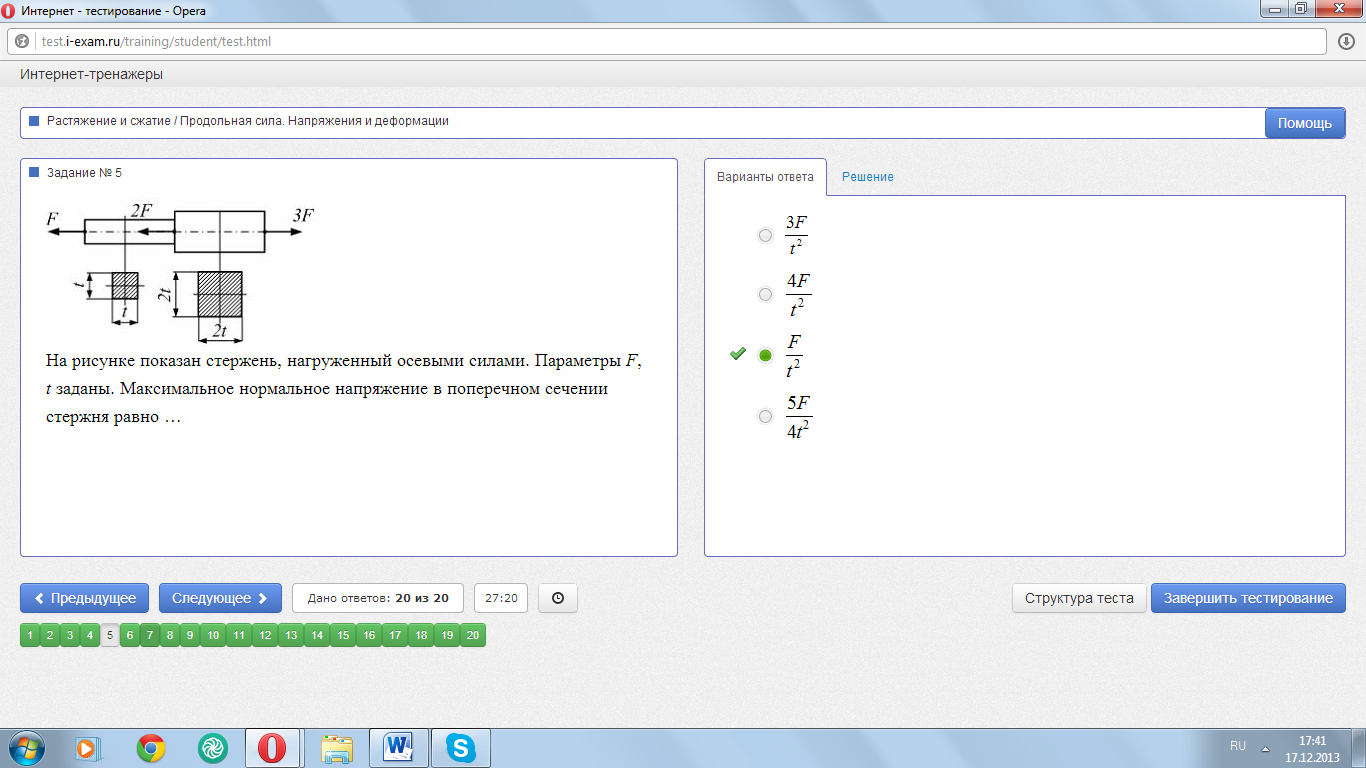
Task: Launch media player from taskbar
Action: [88, 748]
